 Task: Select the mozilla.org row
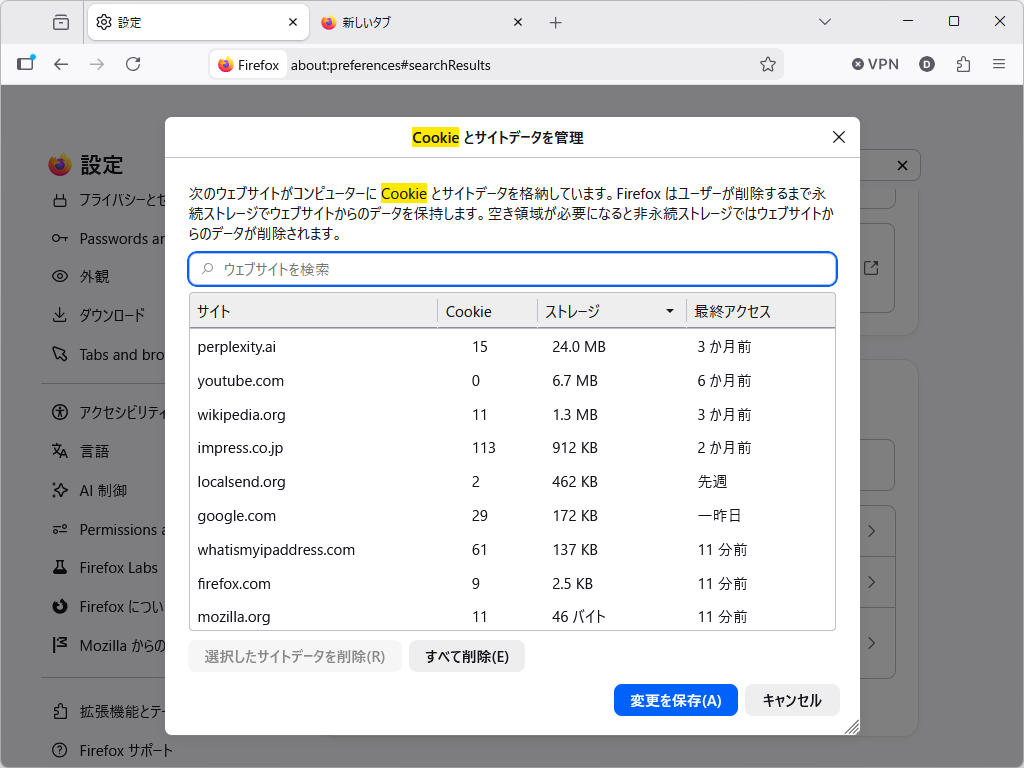513,616
